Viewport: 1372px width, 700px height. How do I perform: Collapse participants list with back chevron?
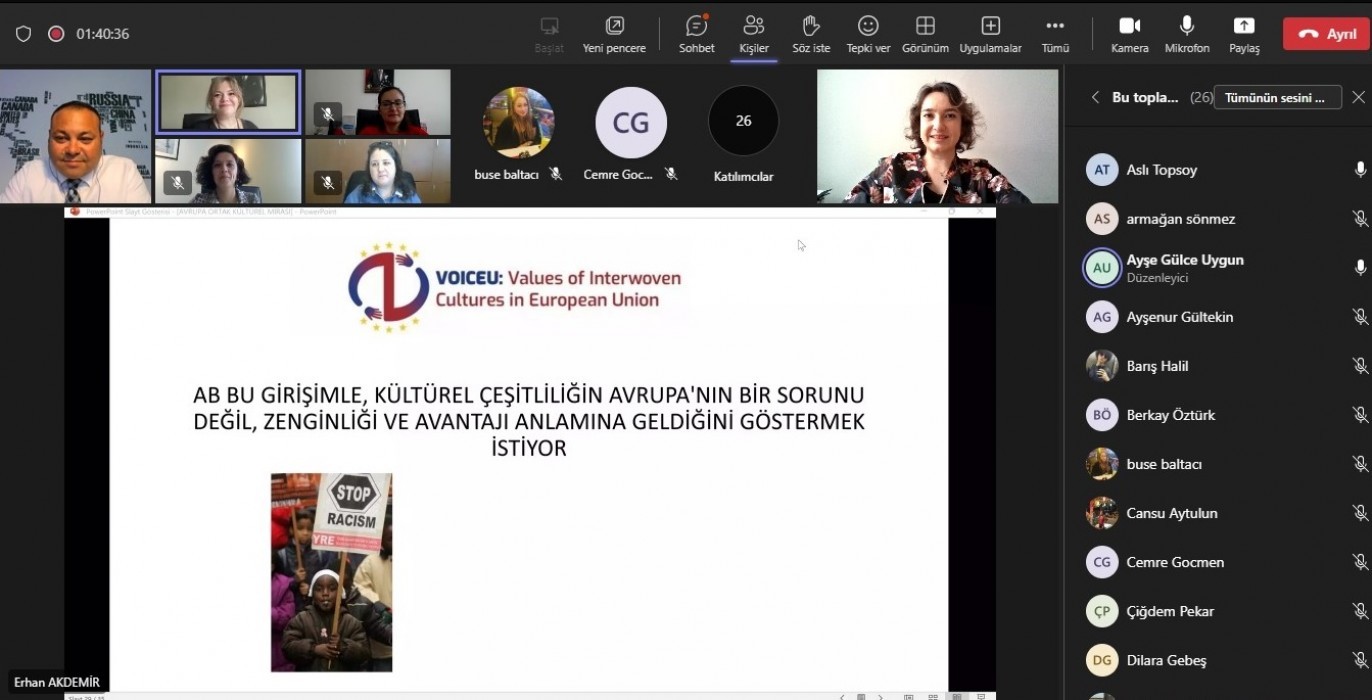[1095, 97]
